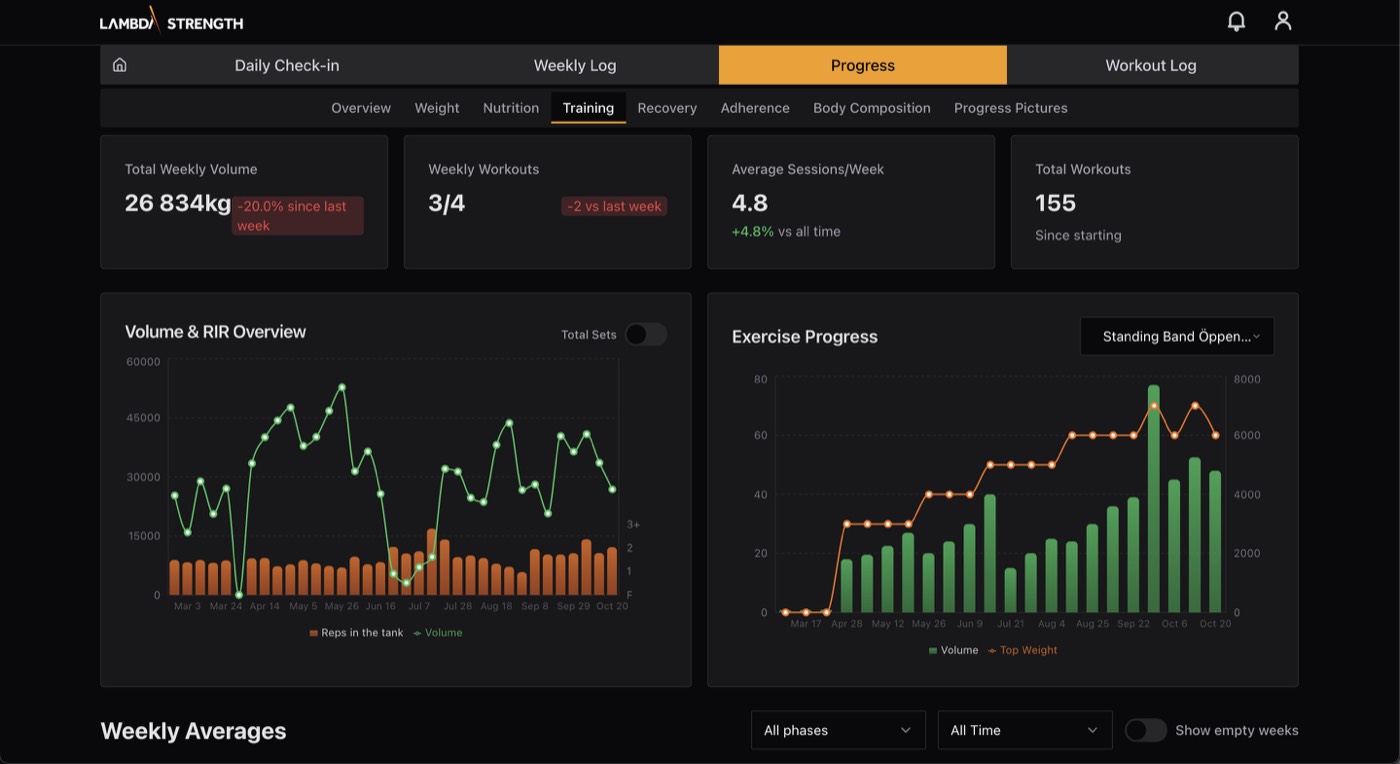Switch to the Weekly Log tab
This screenshot has height=764, width=1400.
575,65
